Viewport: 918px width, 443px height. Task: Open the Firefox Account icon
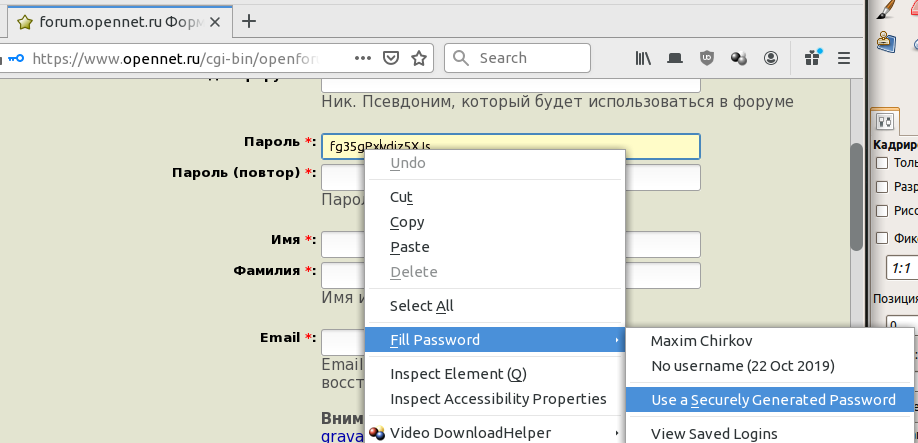pyautogui.click(x=771, y=58)
